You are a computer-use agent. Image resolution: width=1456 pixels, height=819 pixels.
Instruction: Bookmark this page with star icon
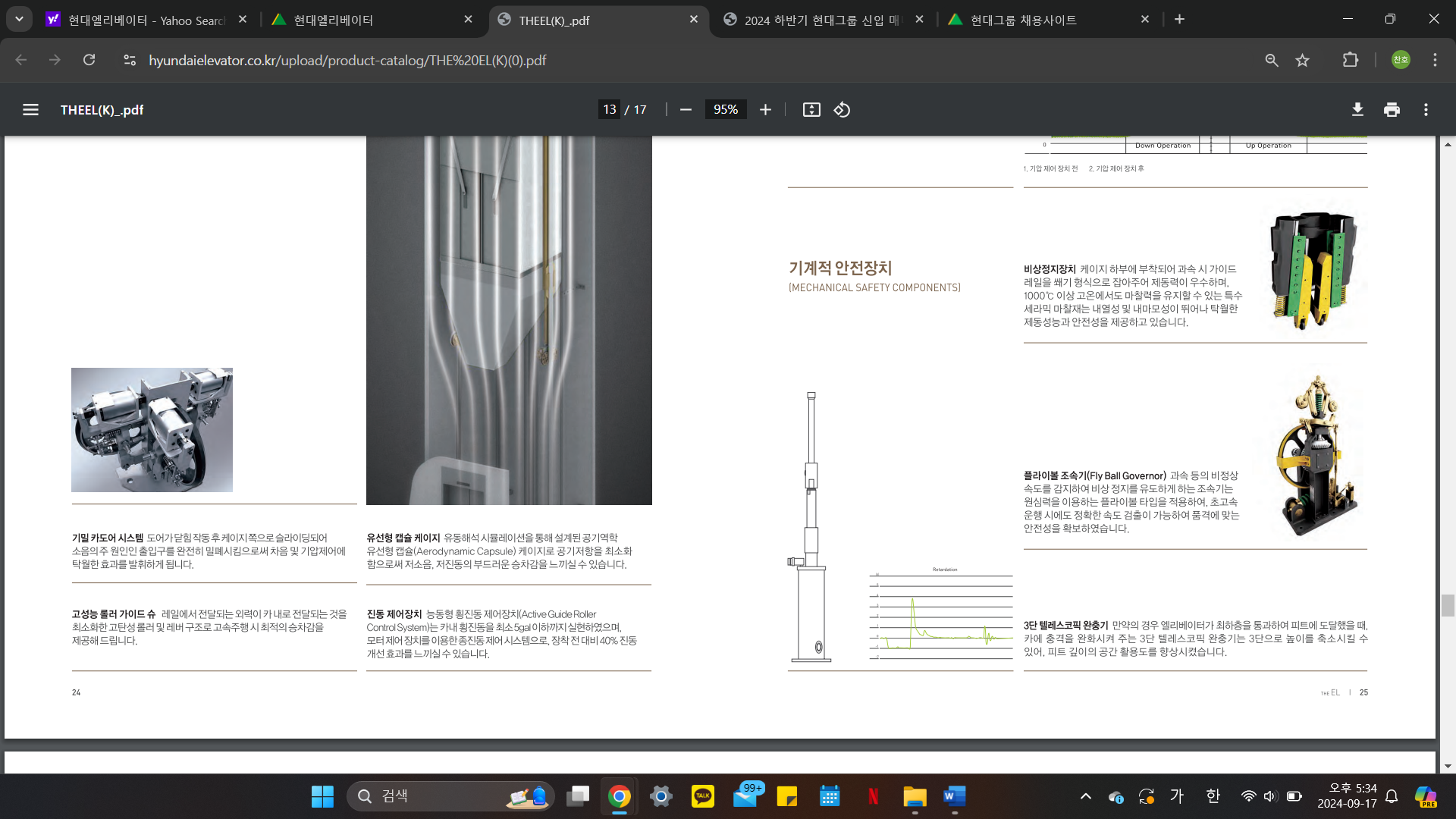1302,60
